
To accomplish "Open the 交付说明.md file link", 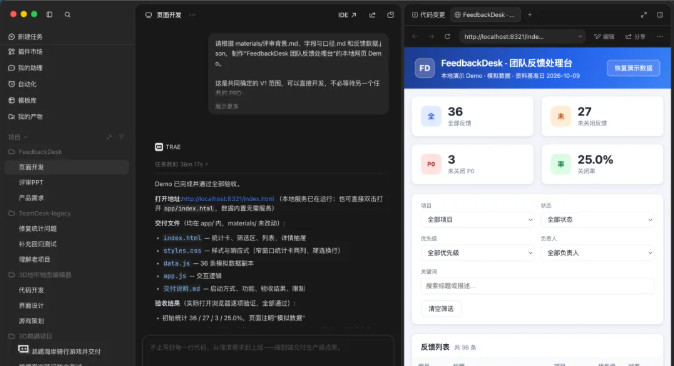I will point(181,289).
